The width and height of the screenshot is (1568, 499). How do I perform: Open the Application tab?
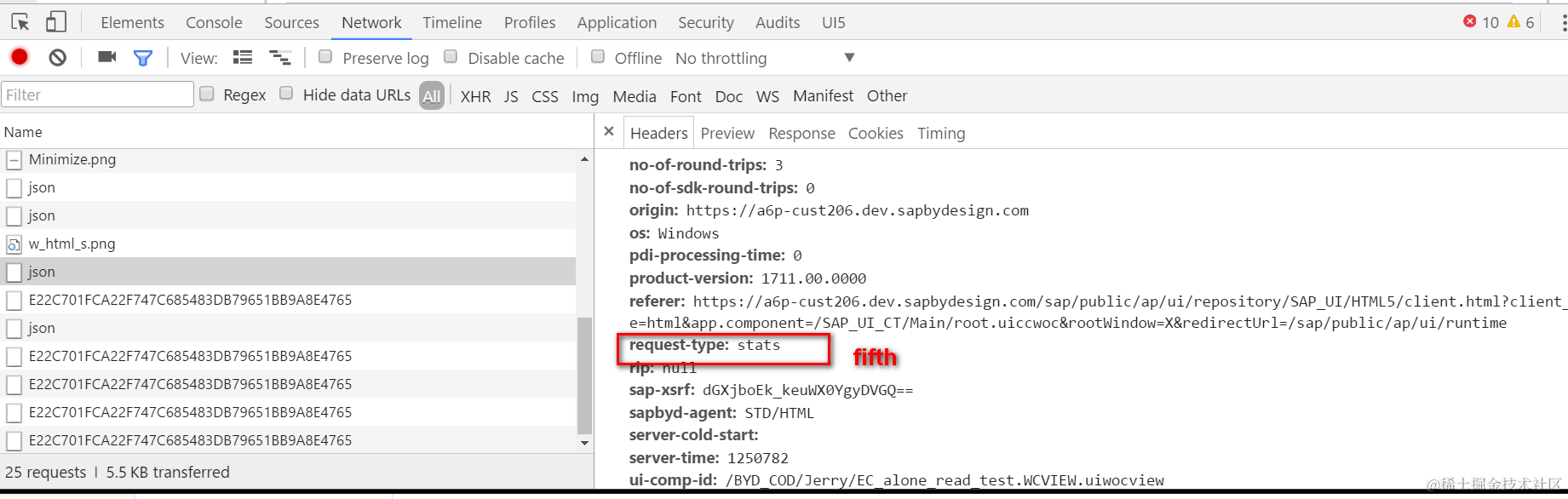tap(617, 23)
